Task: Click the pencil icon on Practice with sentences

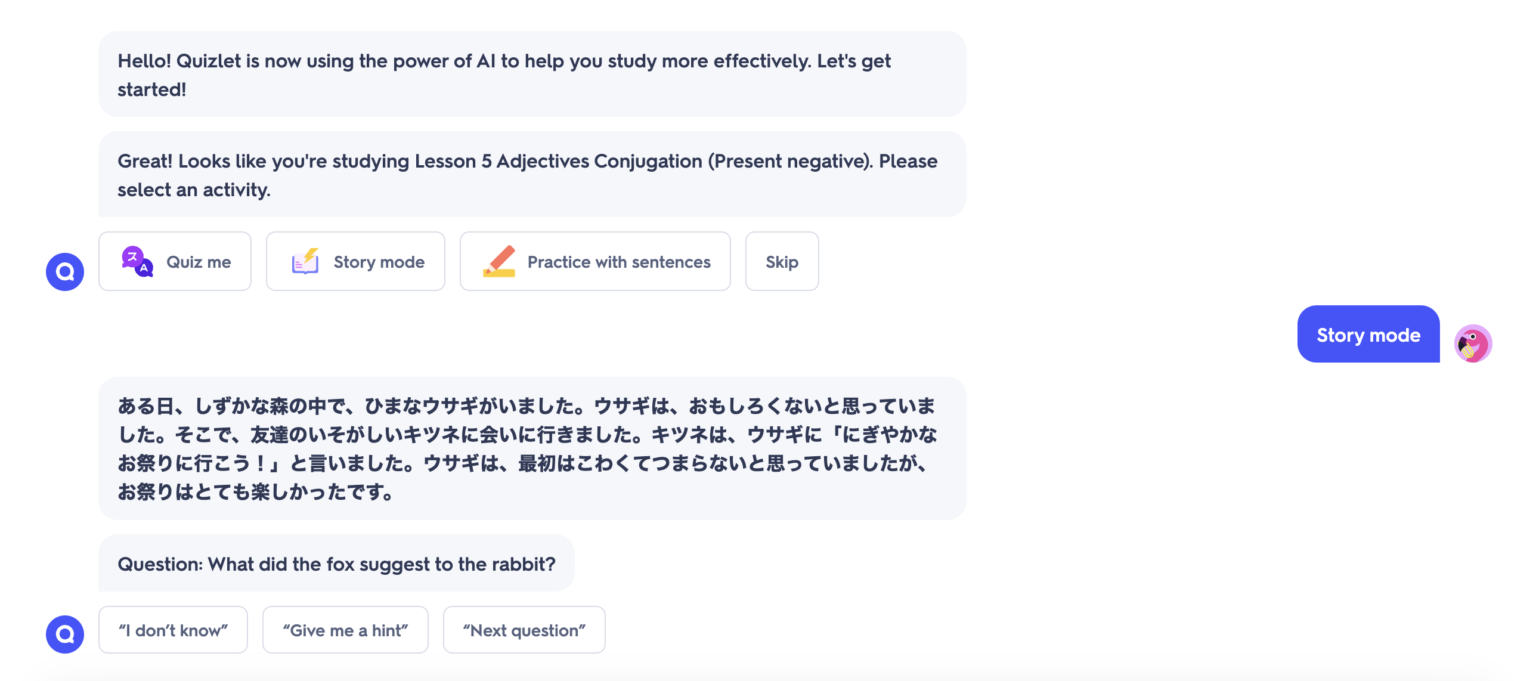Action: (x=497, y=260)
